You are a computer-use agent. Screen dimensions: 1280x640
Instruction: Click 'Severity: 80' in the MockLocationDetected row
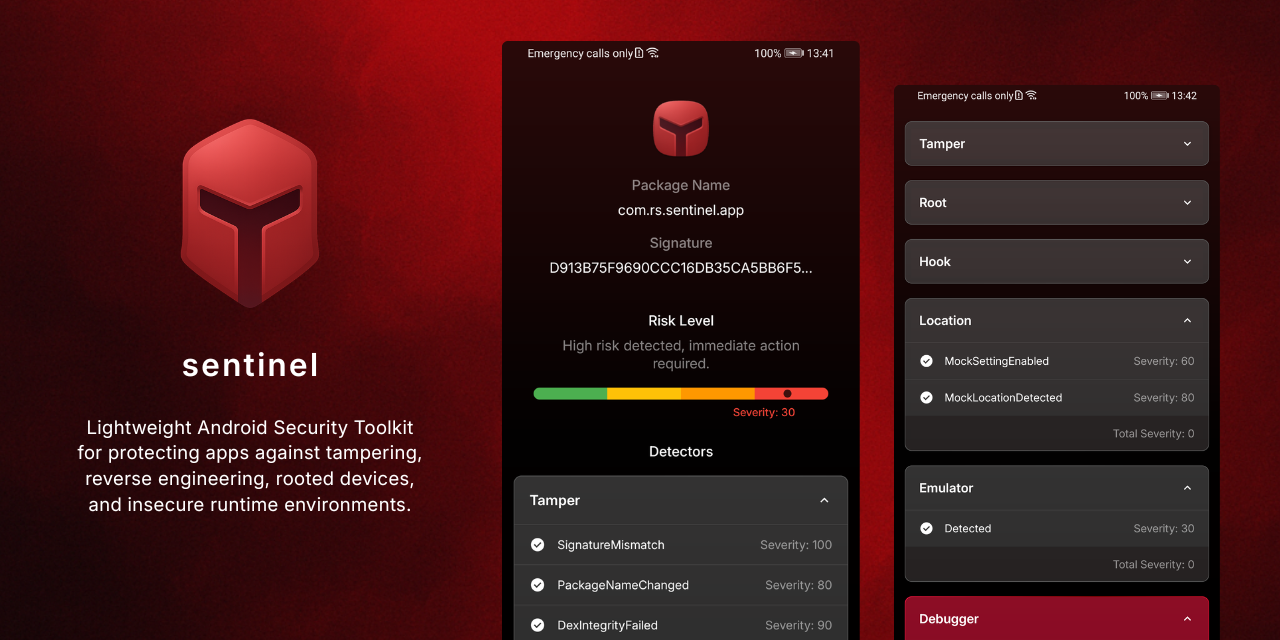tap(1164, 397)
